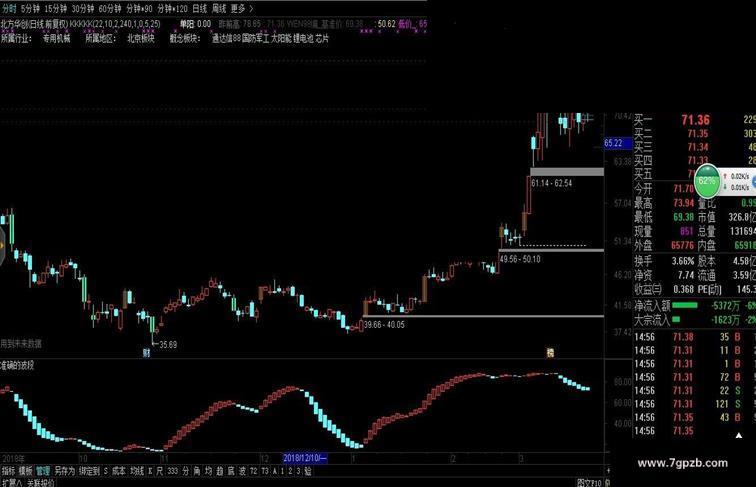
Task: Click the 关联报价 tab at bottom
Action: pyautogui.click(x=40, y=483)
